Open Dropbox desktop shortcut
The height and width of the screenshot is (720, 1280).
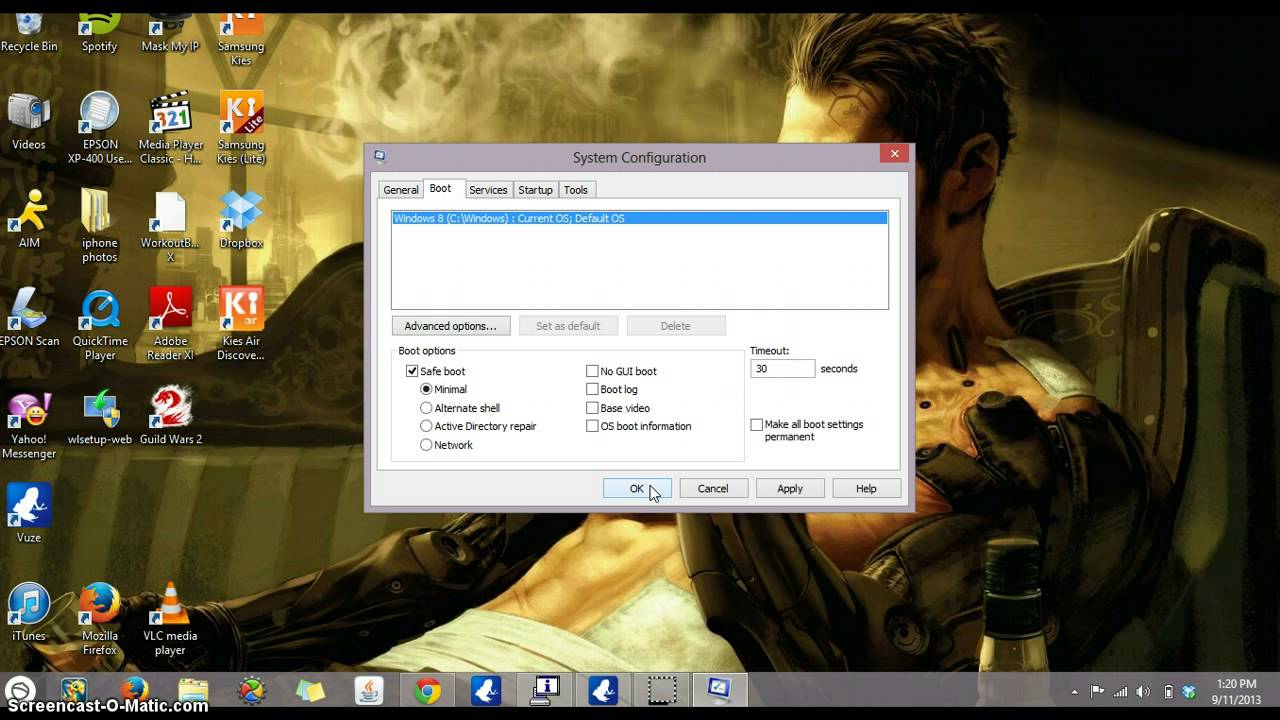241,220
